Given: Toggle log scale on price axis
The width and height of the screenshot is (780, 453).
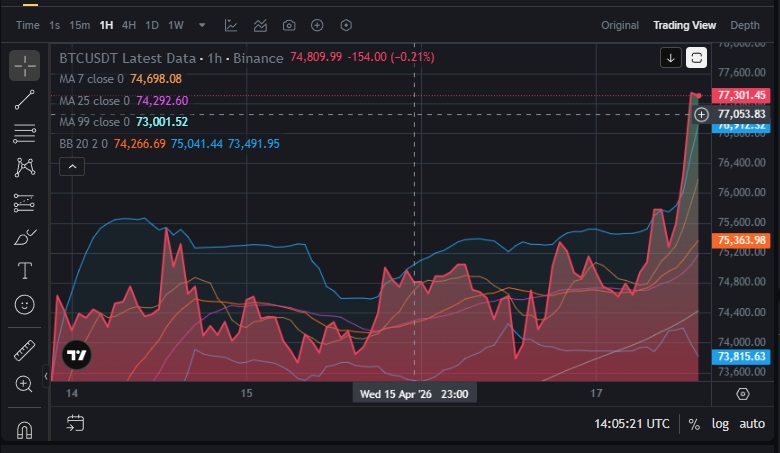Looking at the screenshot, I should [720, 424].
